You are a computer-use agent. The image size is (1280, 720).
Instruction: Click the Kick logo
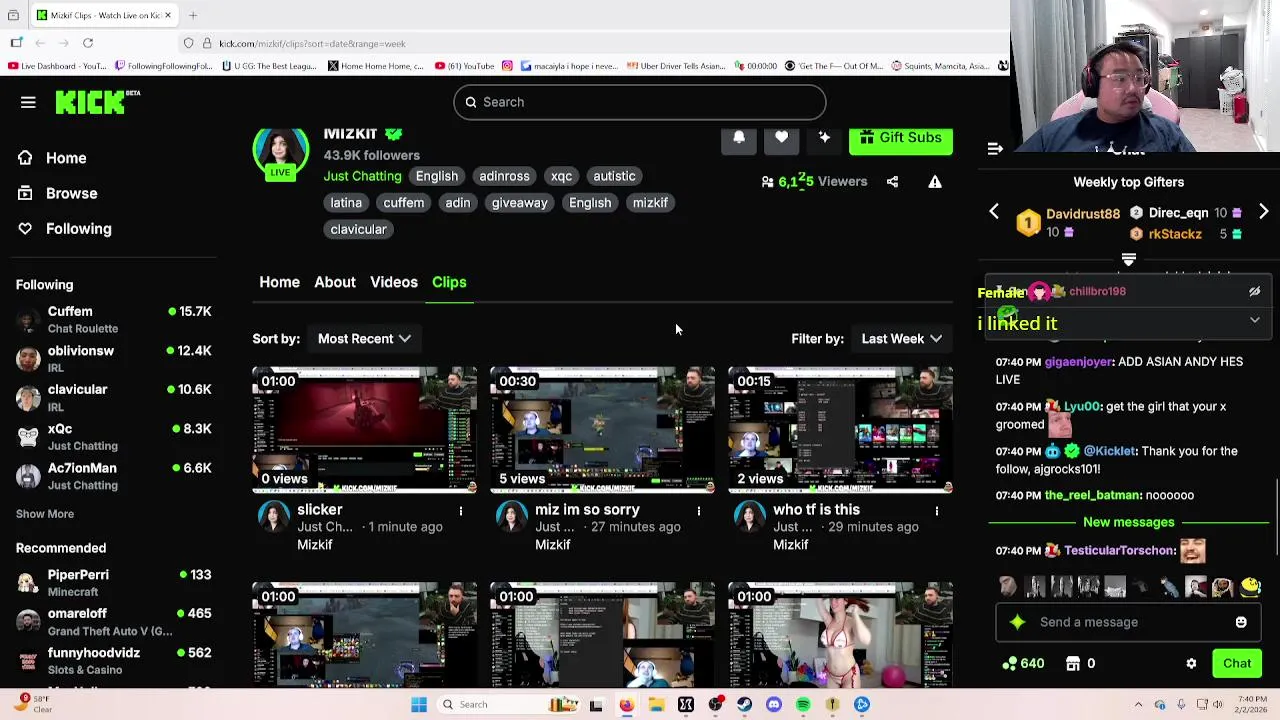[96, 102]
